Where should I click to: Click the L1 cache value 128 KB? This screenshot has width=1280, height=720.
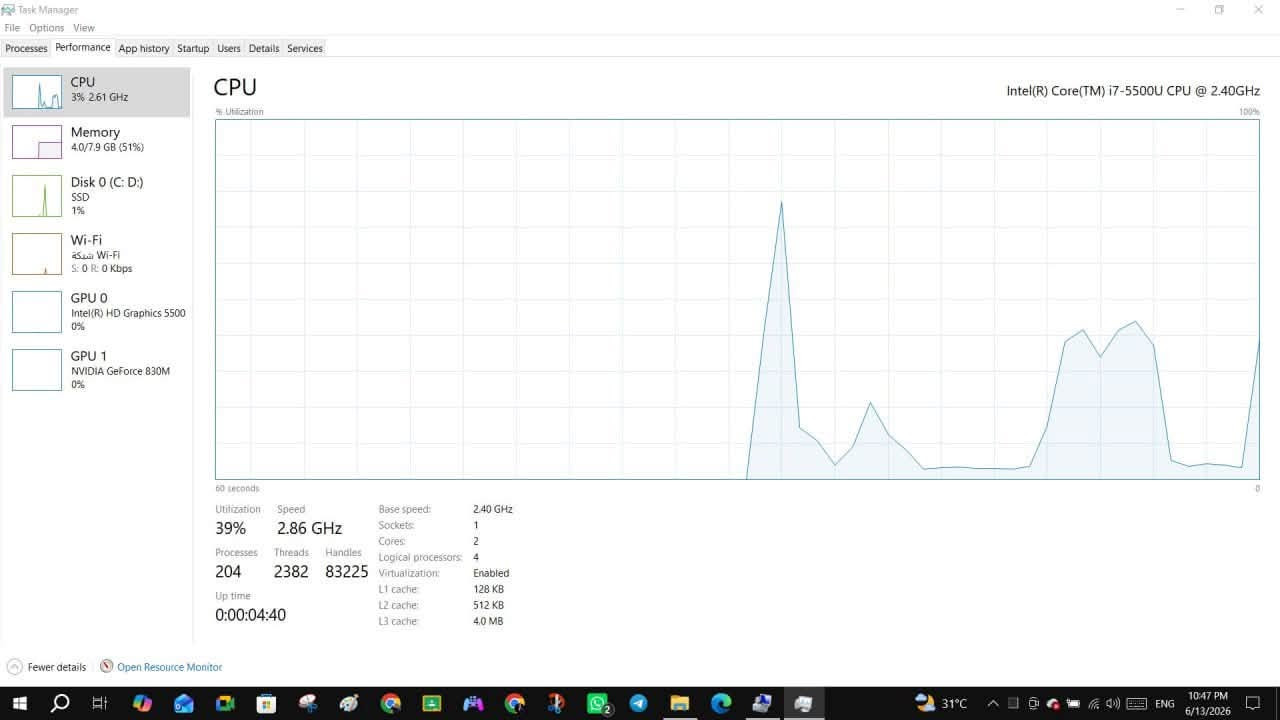pos(488,589)
